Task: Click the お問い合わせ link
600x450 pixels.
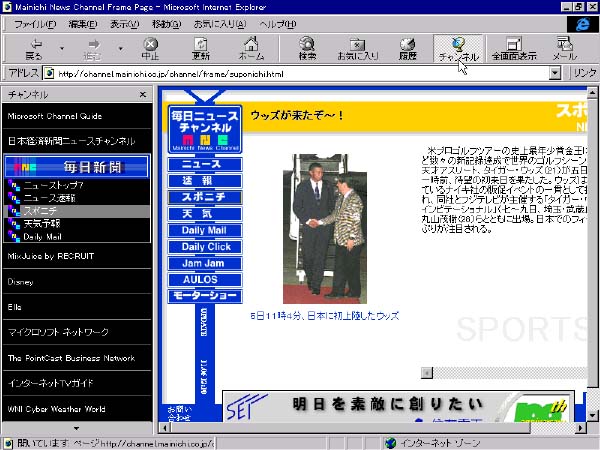Action: click(x=179, y=414)
